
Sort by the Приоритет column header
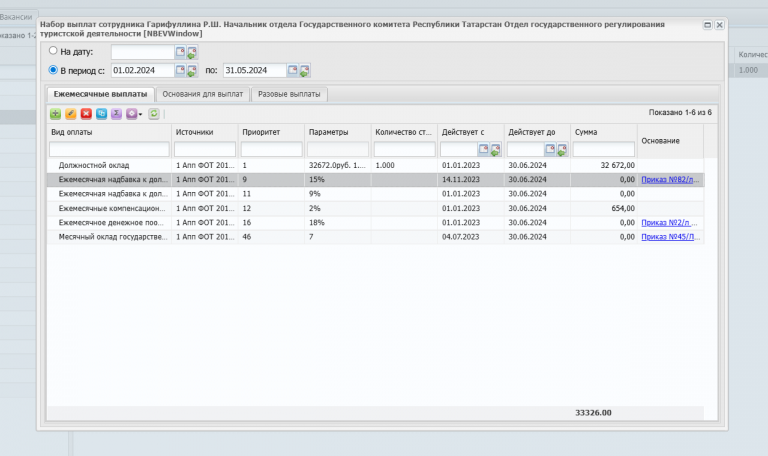click(261, 132)
